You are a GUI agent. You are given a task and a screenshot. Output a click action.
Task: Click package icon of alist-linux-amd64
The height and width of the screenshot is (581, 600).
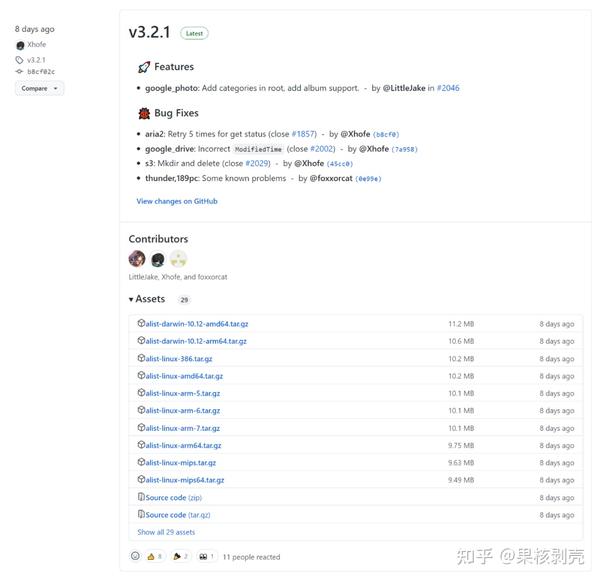141,375
